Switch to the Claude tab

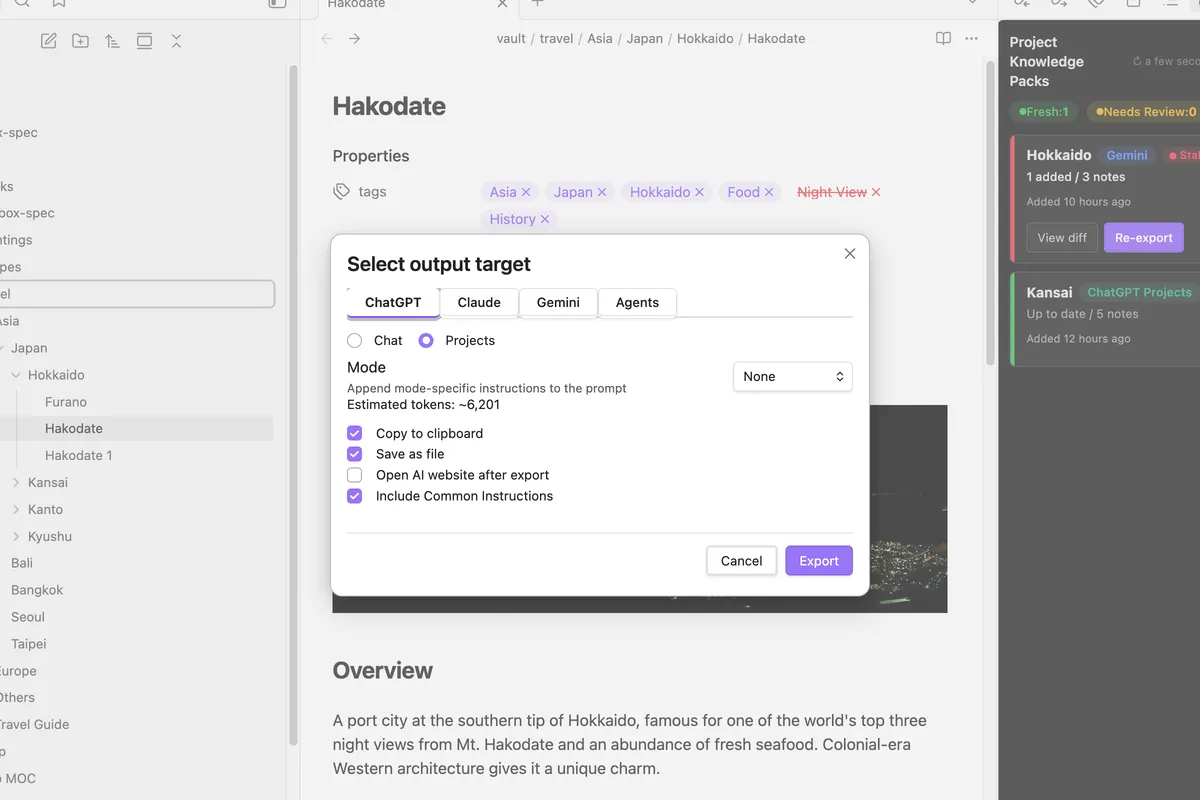click(x=479, y=302)
